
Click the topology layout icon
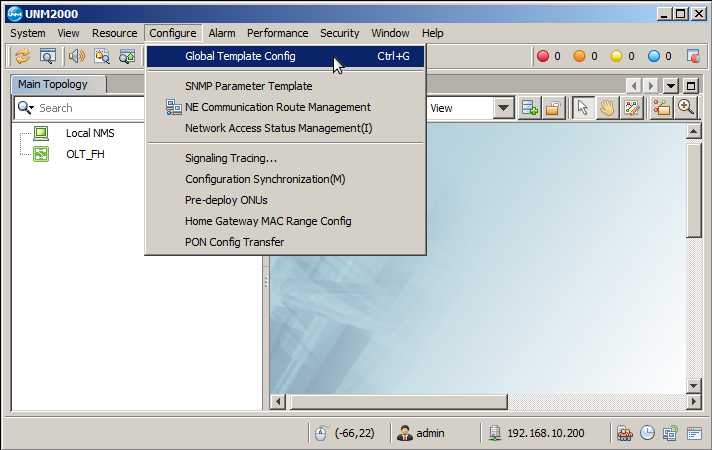[x=662, y=108]
